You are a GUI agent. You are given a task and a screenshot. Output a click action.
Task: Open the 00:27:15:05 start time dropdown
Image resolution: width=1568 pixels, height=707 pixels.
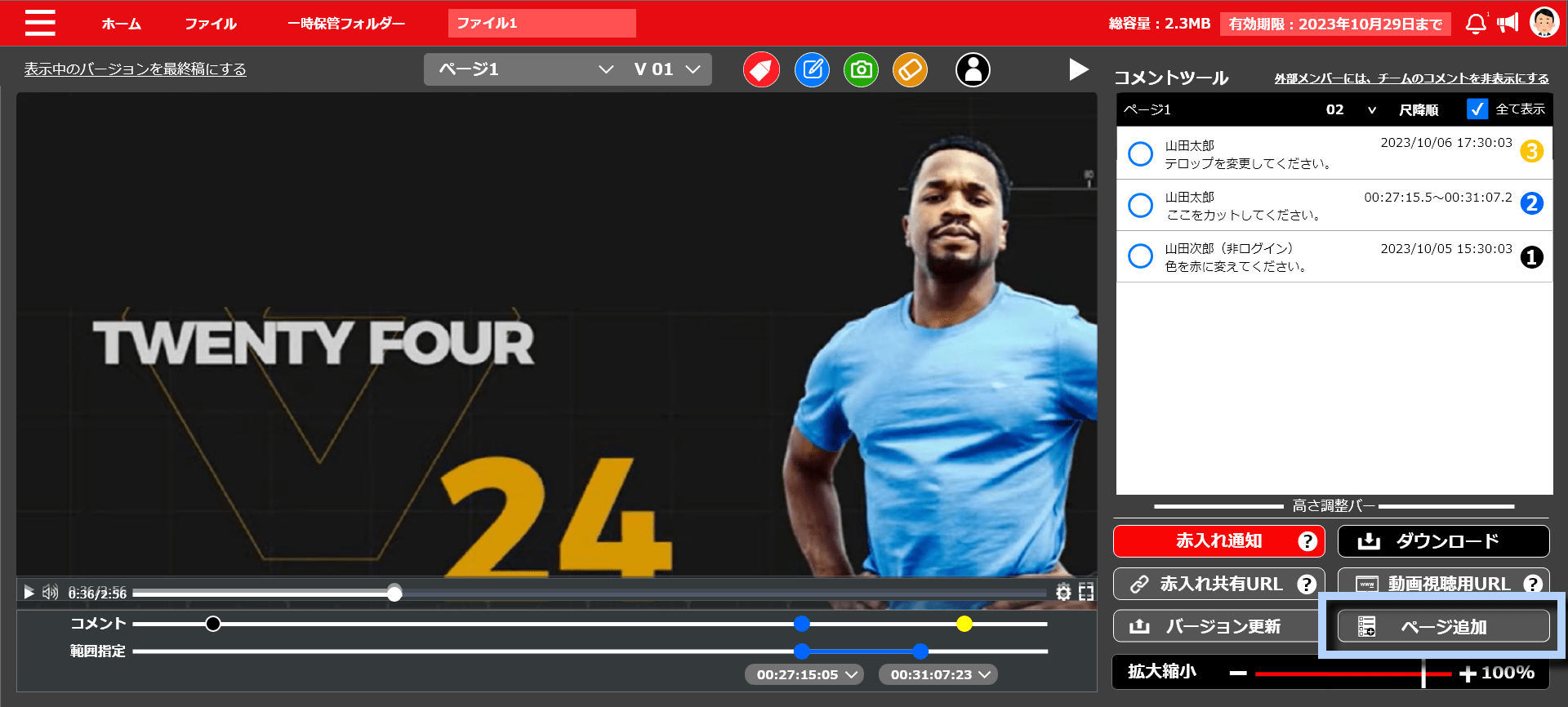tap(804, 674)
